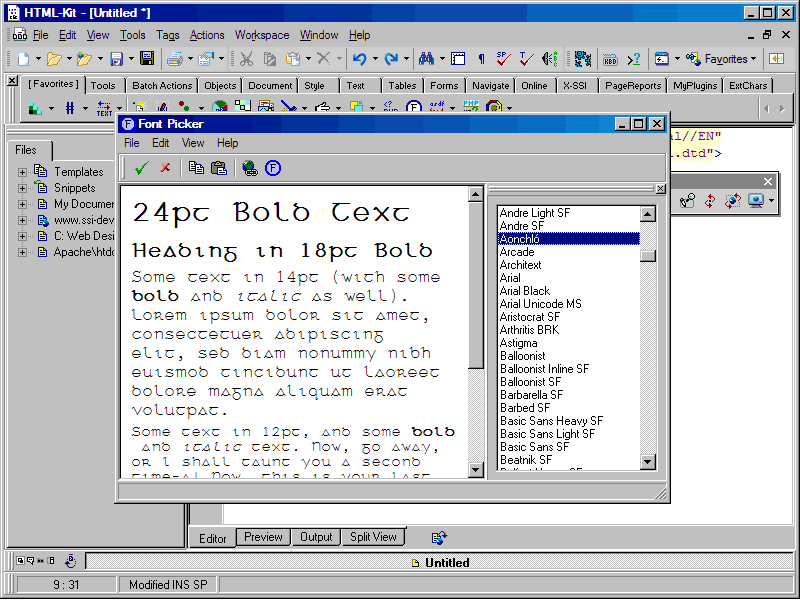Expand the C: Web Design folder node

click(22, 236)
